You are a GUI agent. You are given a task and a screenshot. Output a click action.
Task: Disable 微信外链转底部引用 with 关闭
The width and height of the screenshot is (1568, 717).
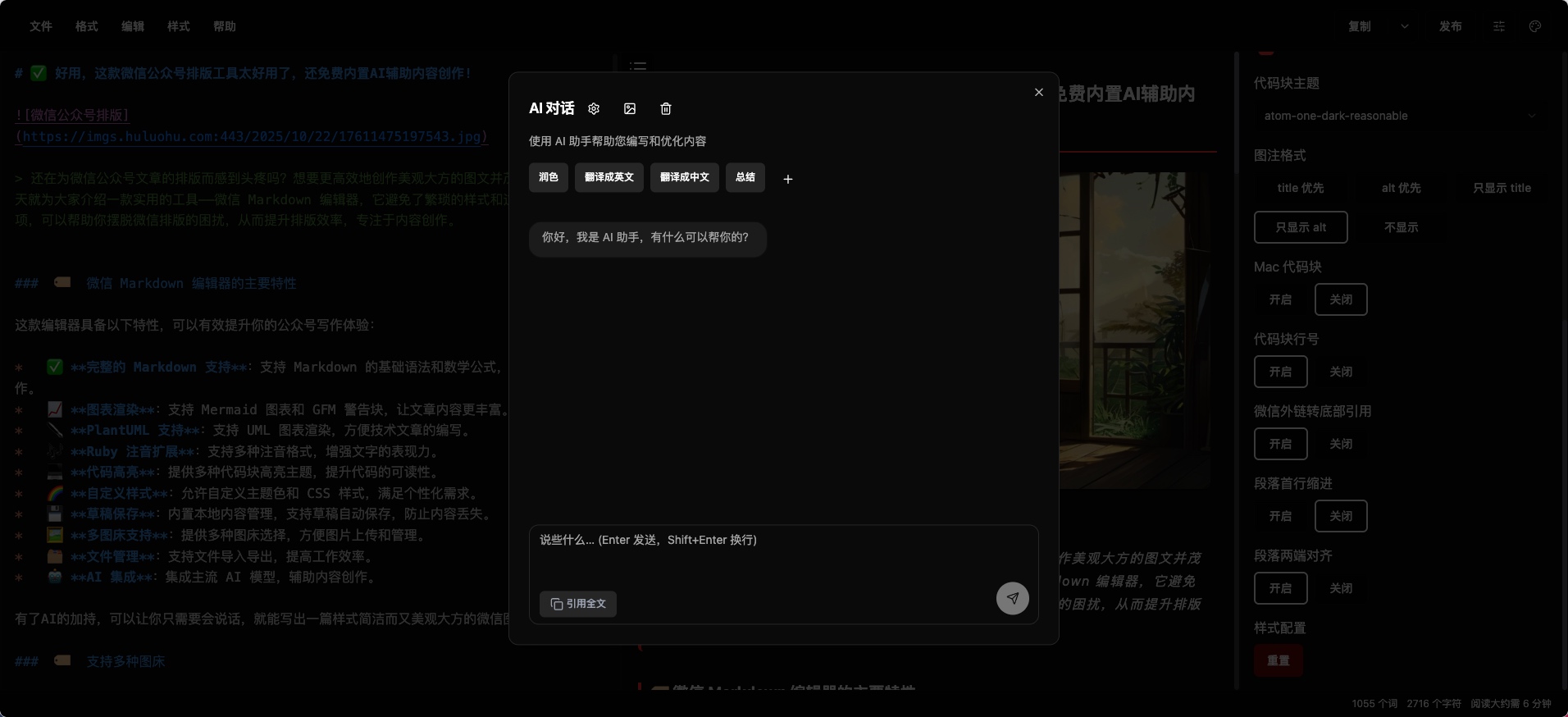(x=1341, y=444)
